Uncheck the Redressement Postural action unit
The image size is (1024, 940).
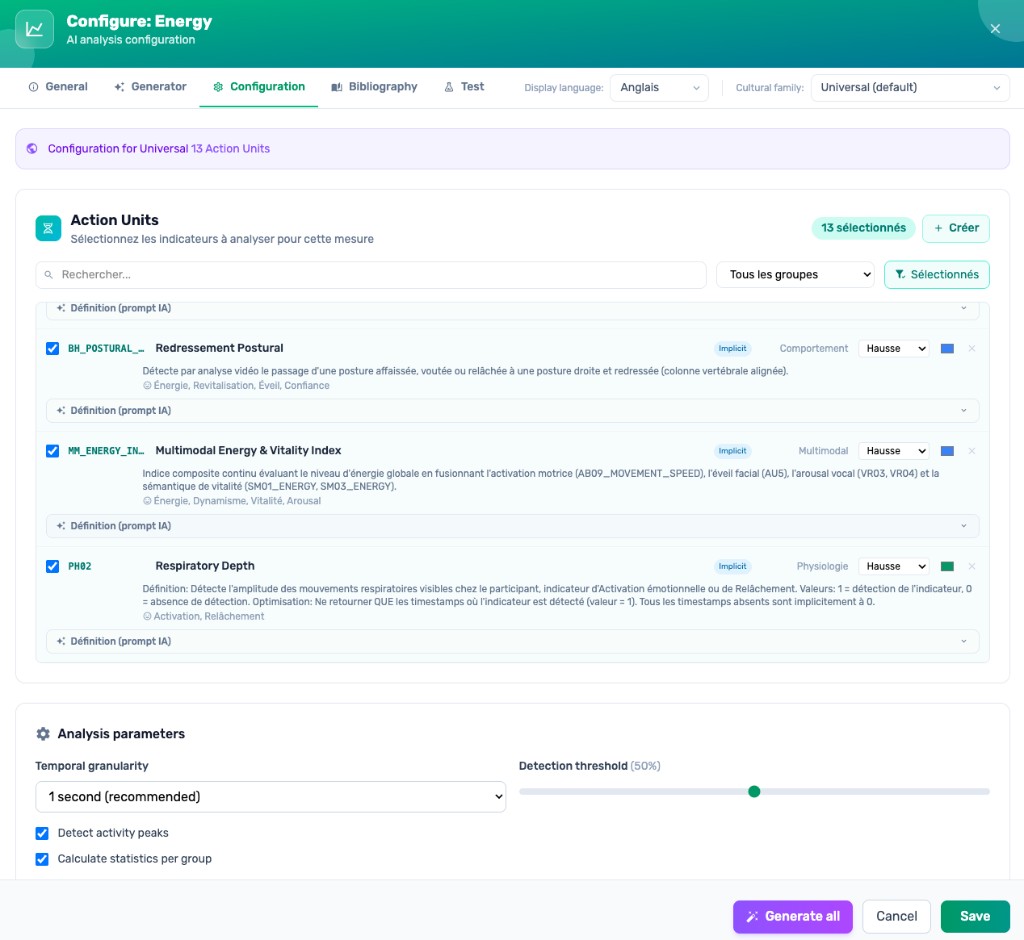(x=53, y=349)
